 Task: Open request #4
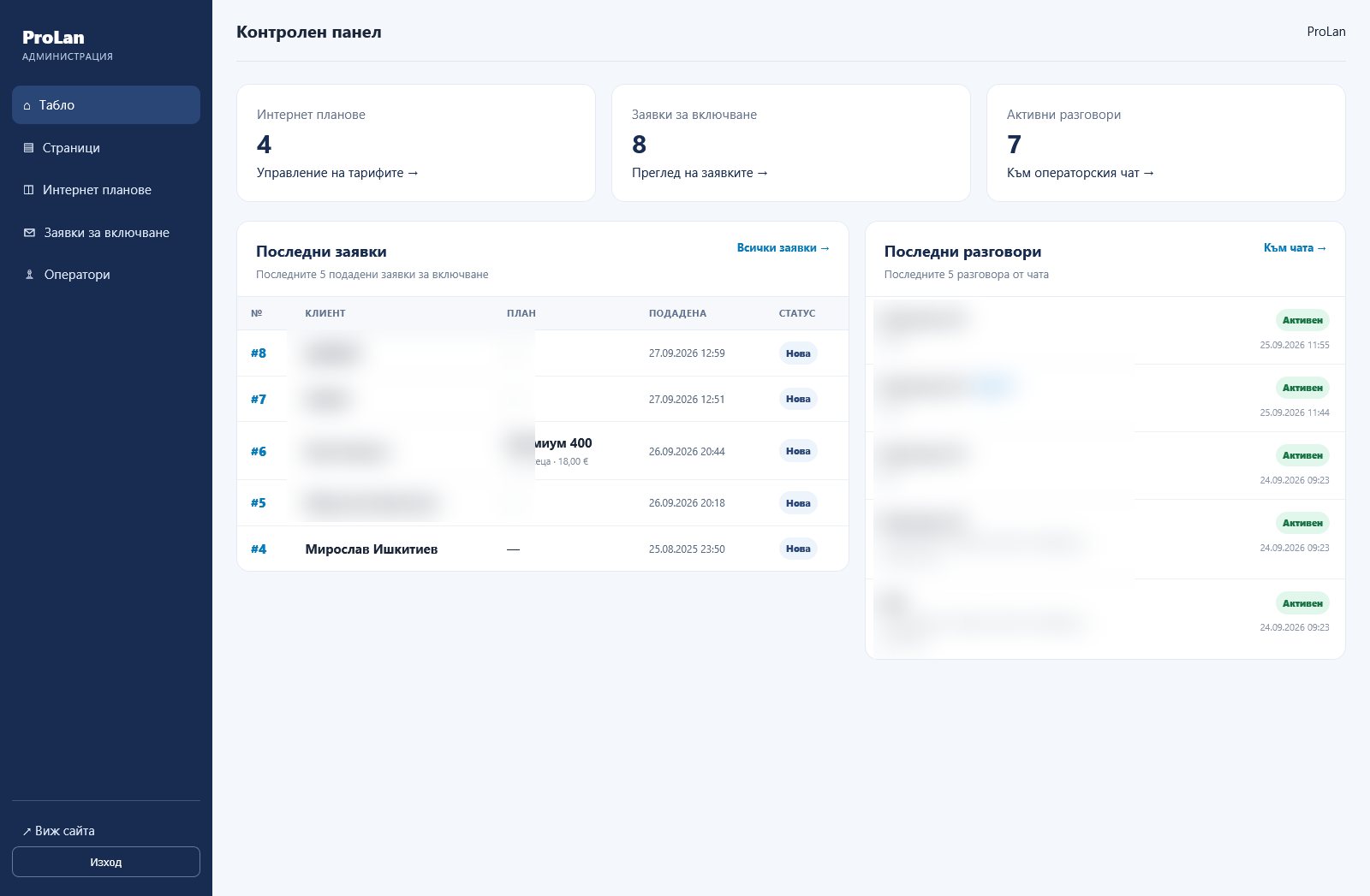(x=259, y=549)
